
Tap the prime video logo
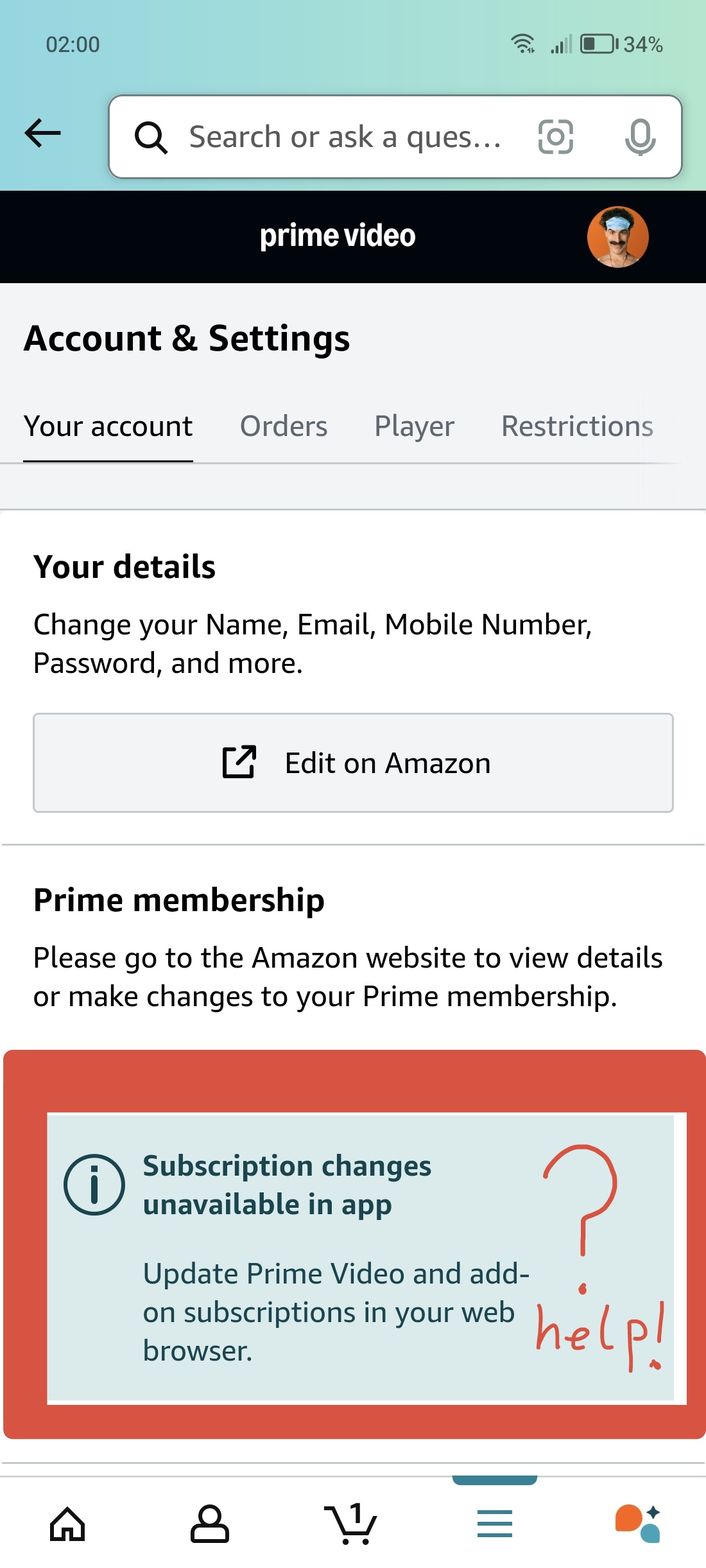(337, 236)
